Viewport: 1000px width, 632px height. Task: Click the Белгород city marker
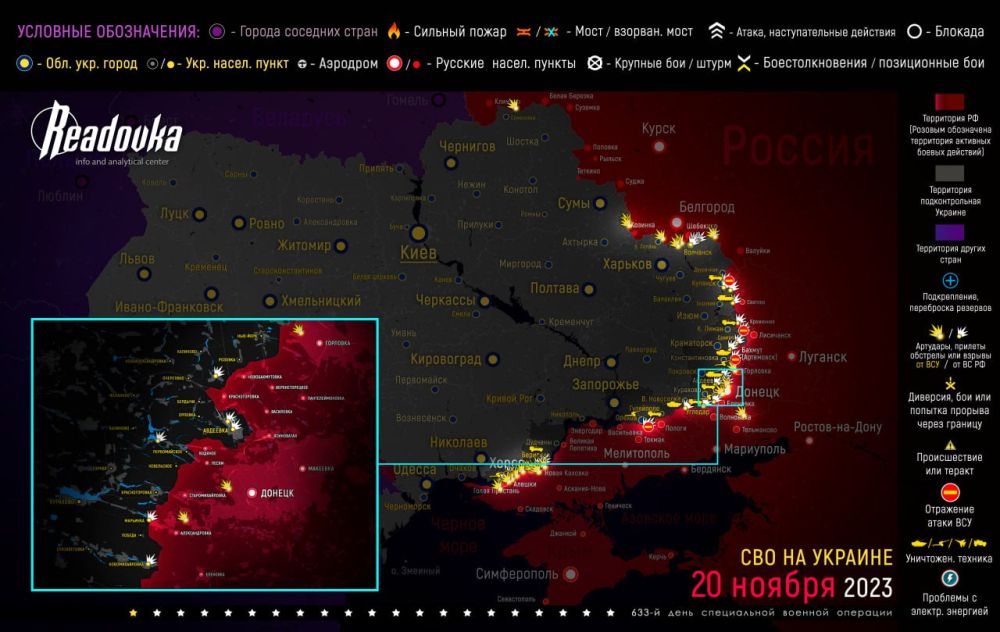677,223
